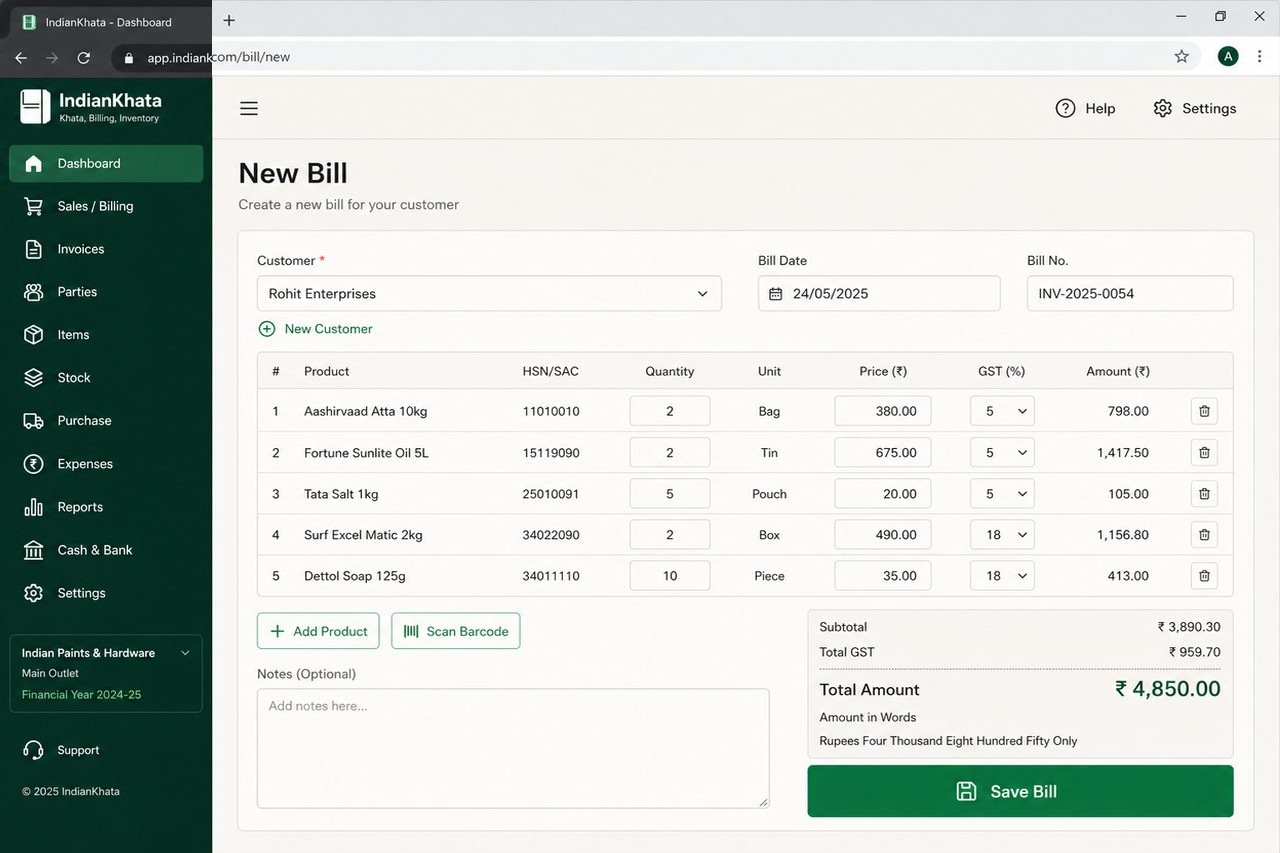The image size is (1280, 853).
Task: Go to Dashboard in the sidebar
Action: click(106, 163)
